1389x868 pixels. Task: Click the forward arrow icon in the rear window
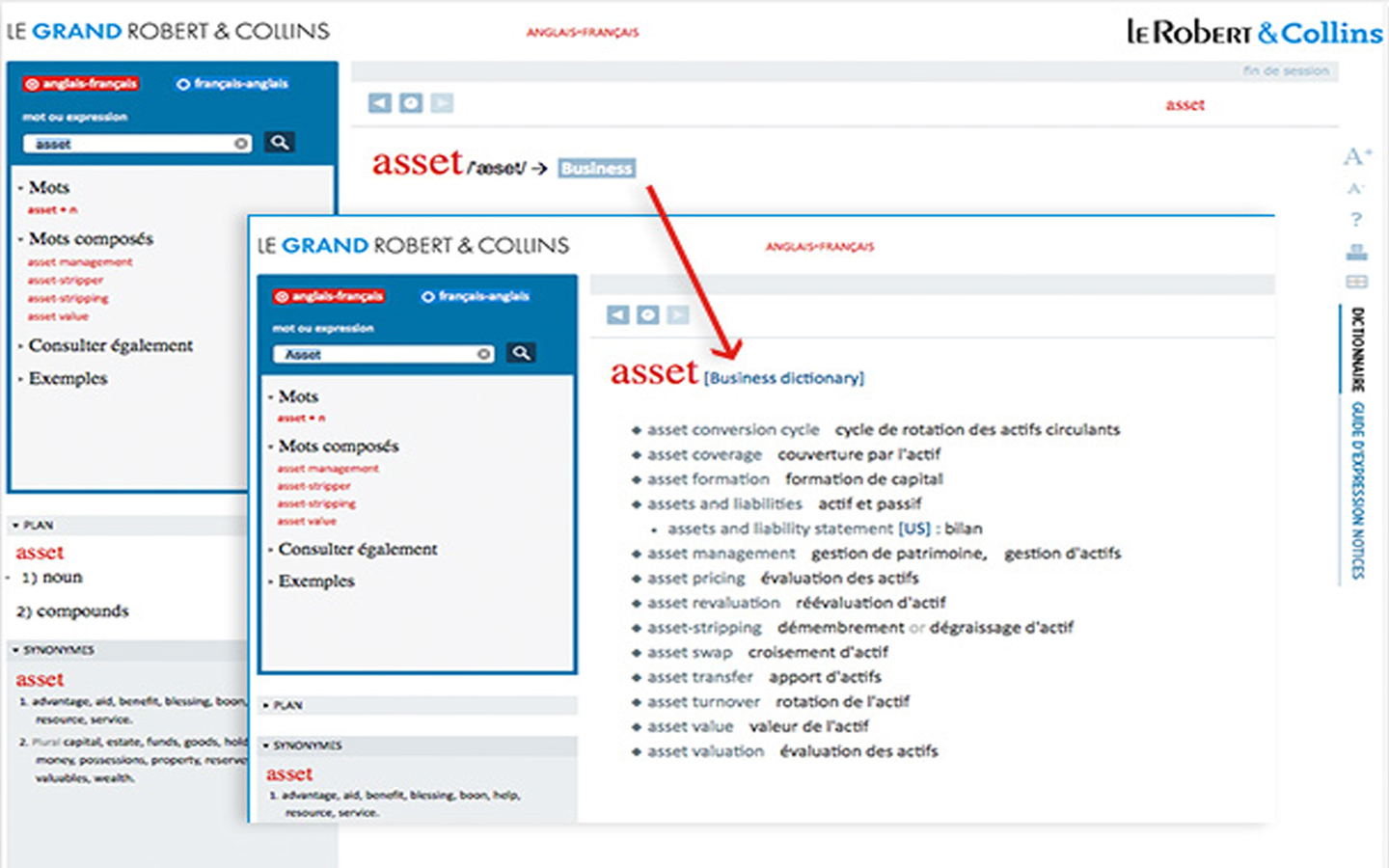coord(442,103)
